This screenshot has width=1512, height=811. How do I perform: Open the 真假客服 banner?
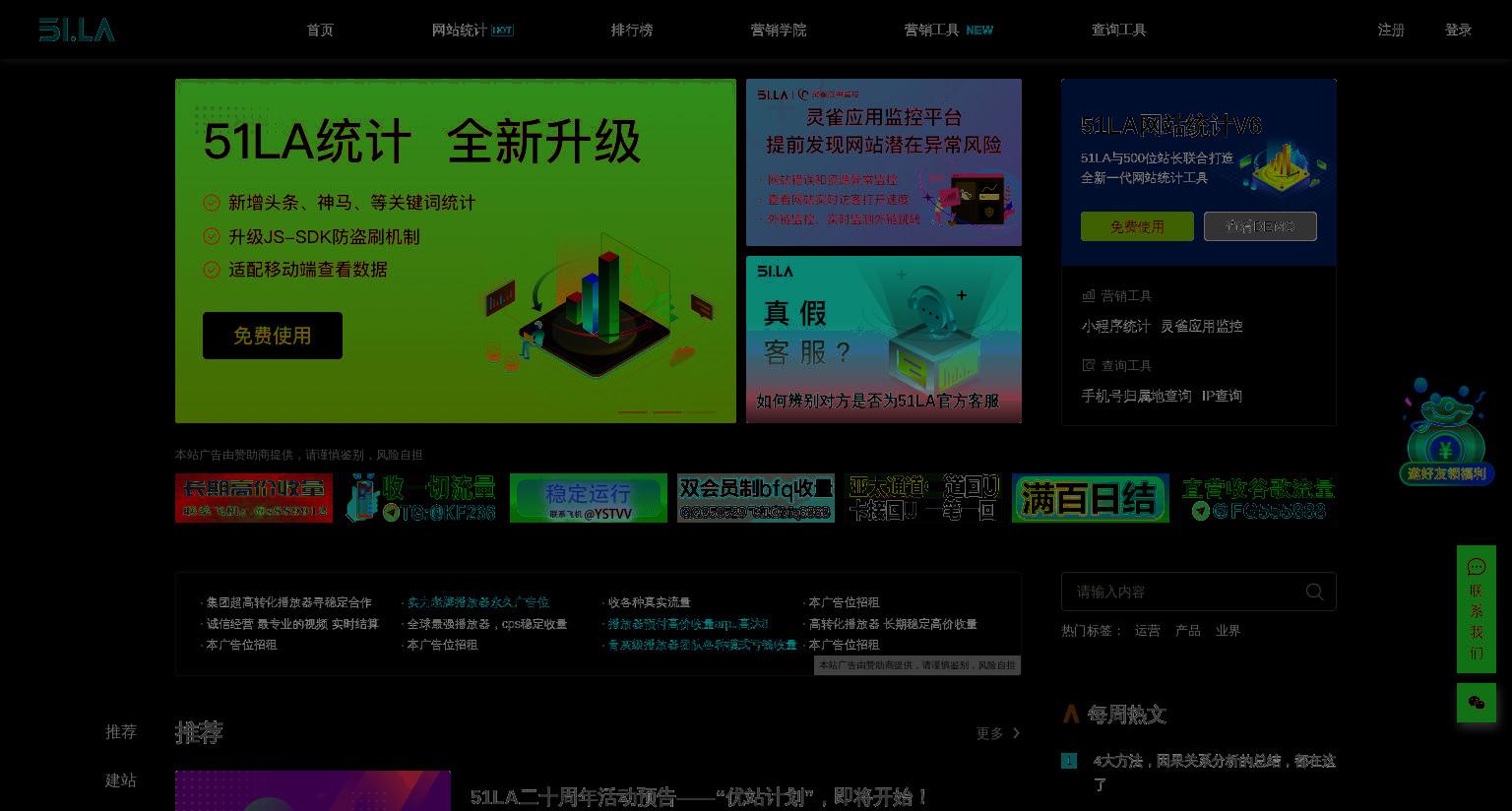point(884,340)
